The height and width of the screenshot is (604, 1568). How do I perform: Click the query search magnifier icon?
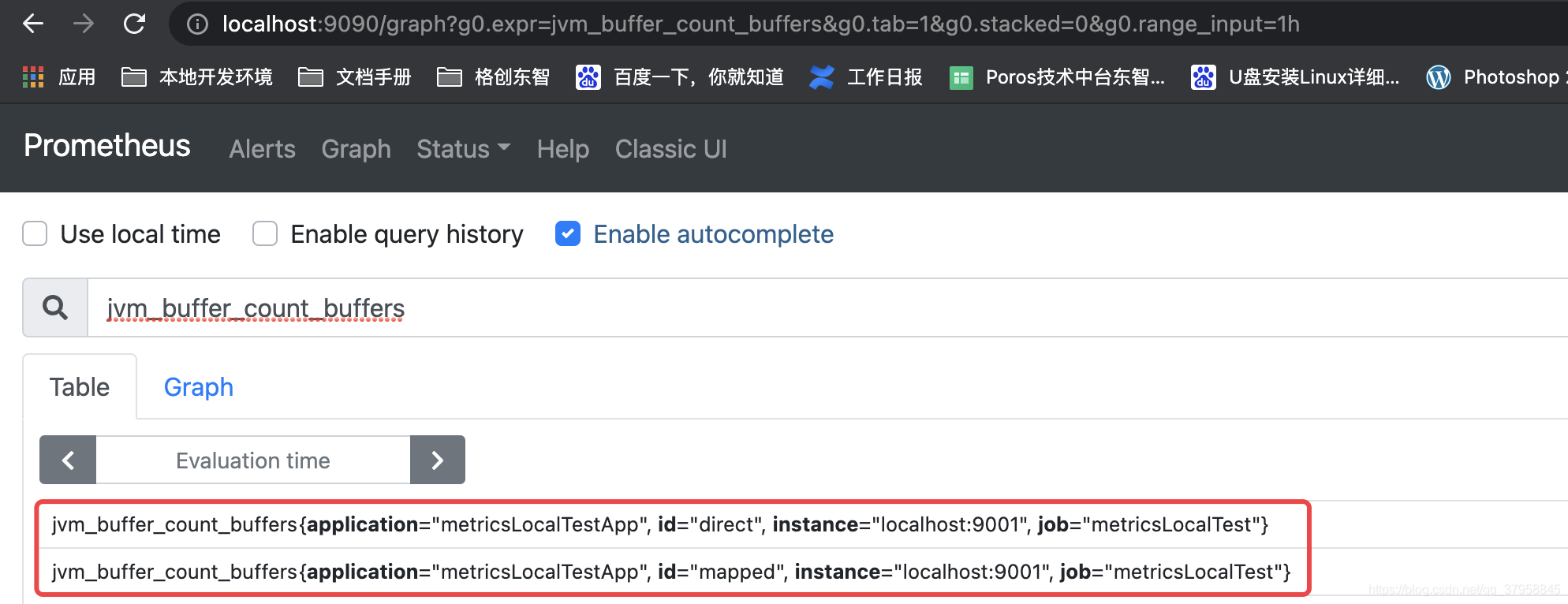point(55,308)
